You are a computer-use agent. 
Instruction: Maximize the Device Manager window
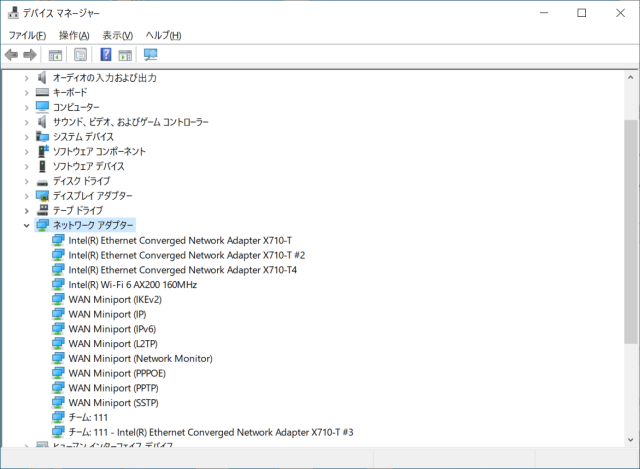tap(582, 13)
